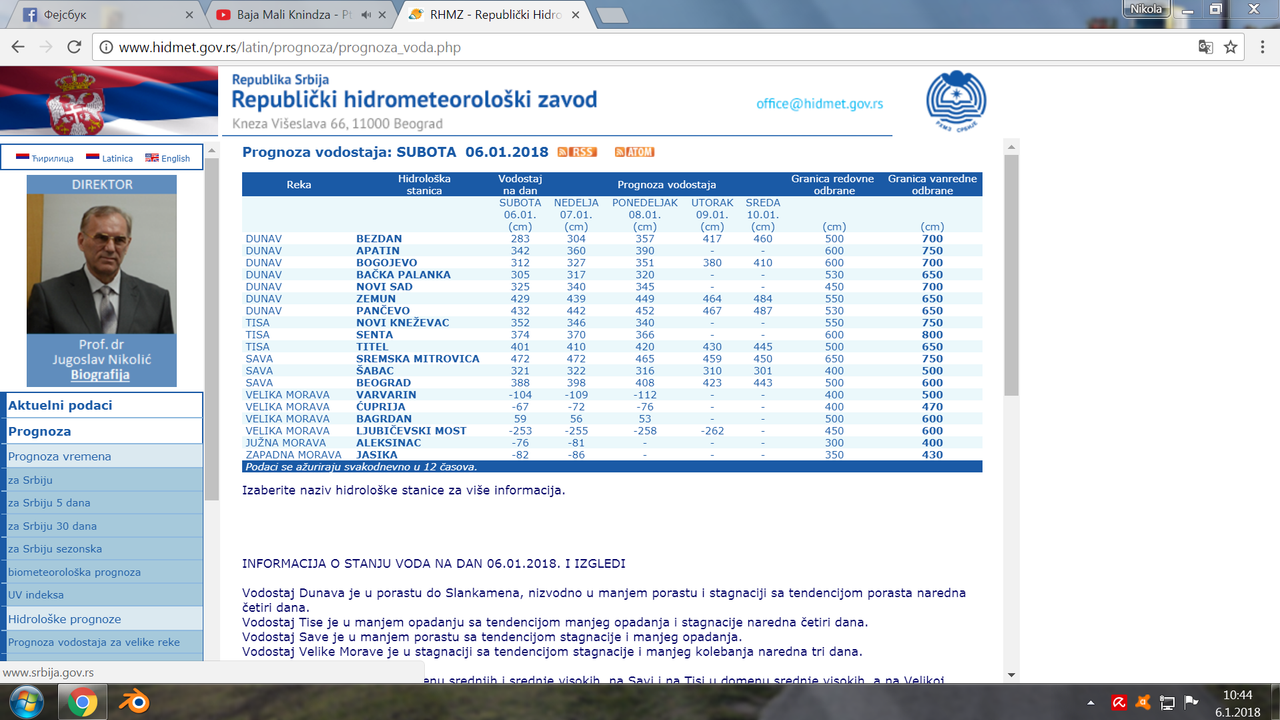Open Prognoza vodostaja za velike reke
This screenshot has width=1280, height=720.
pyautogui.click(x=102, y=642)
